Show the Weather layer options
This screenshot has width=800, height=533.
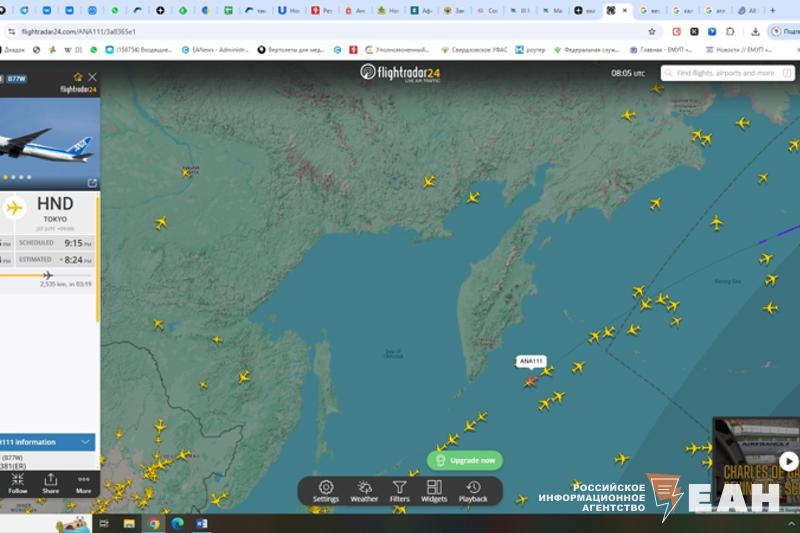coord(364,489)
